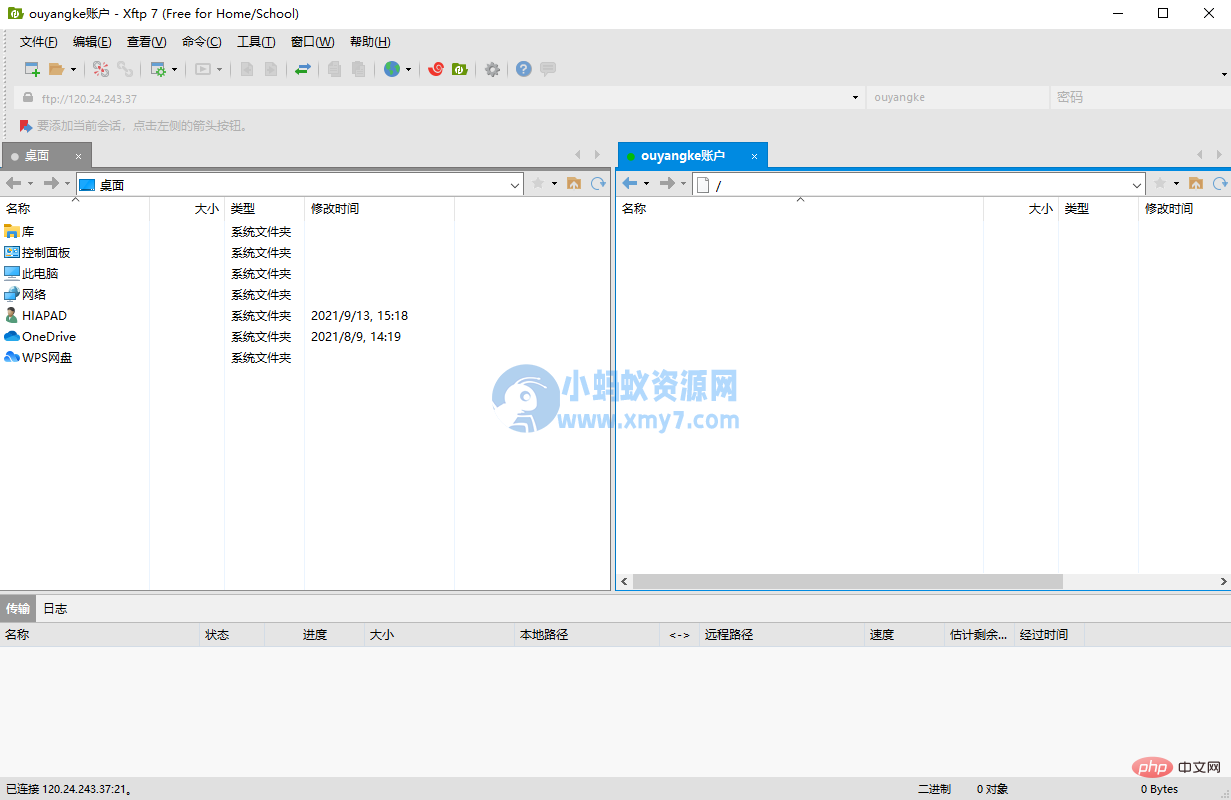
Task: Go back in local pane
Action: [x=14, y=184]
